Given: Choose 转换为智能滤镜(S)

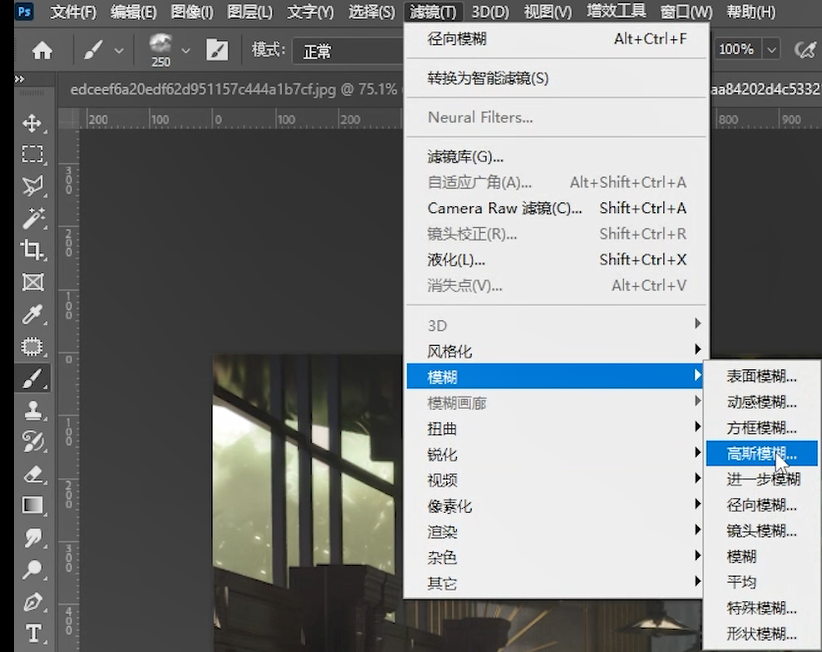Looking at the screenshot, I should [557, 79].
